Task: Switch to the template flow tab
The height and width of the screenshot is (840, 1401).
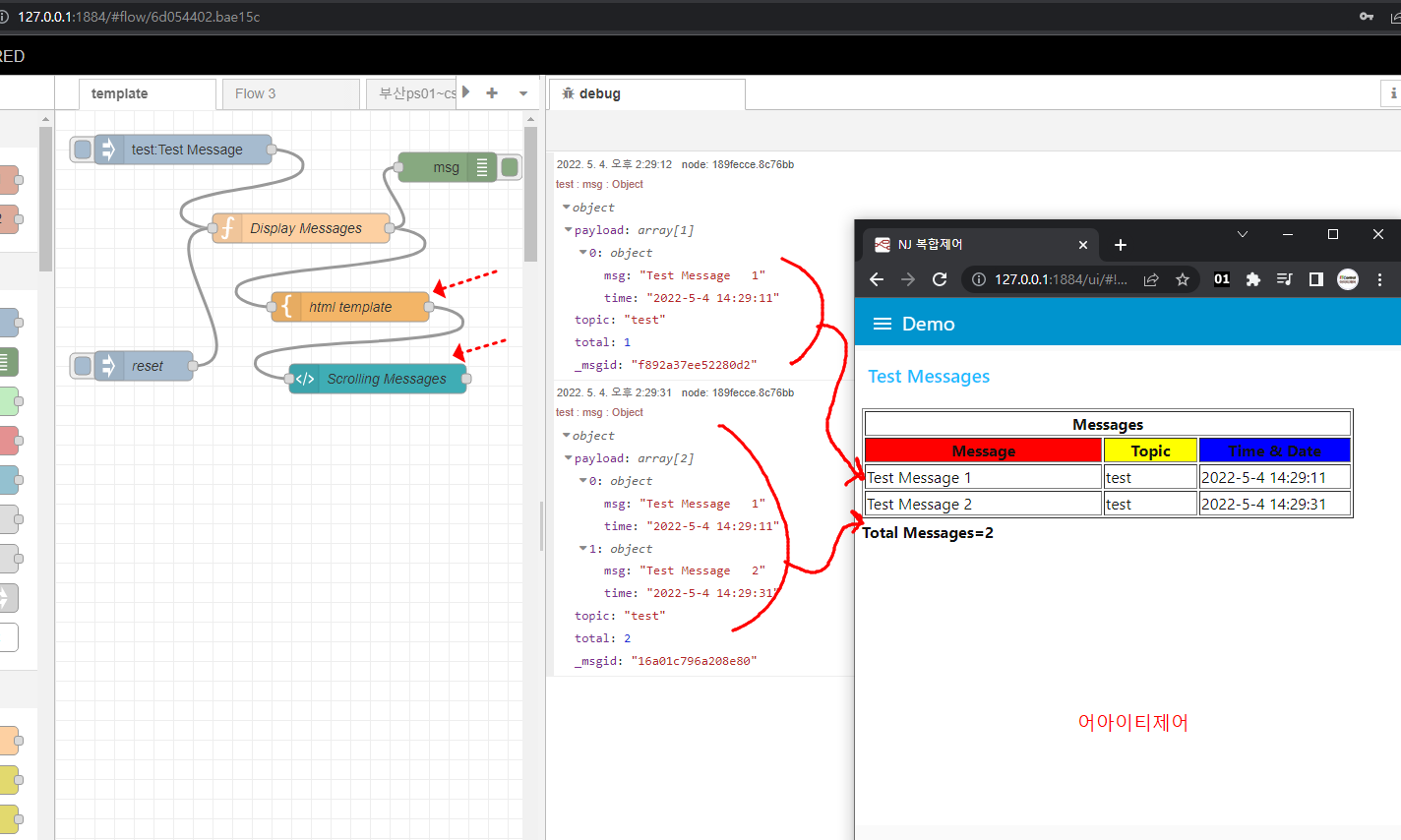Action: pos(148,93)
